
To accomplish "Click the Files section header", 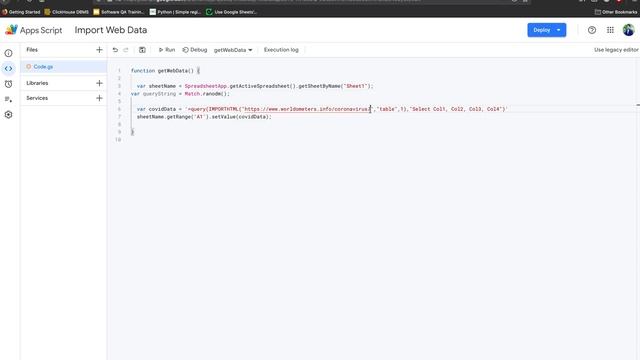I will point(32,50).
